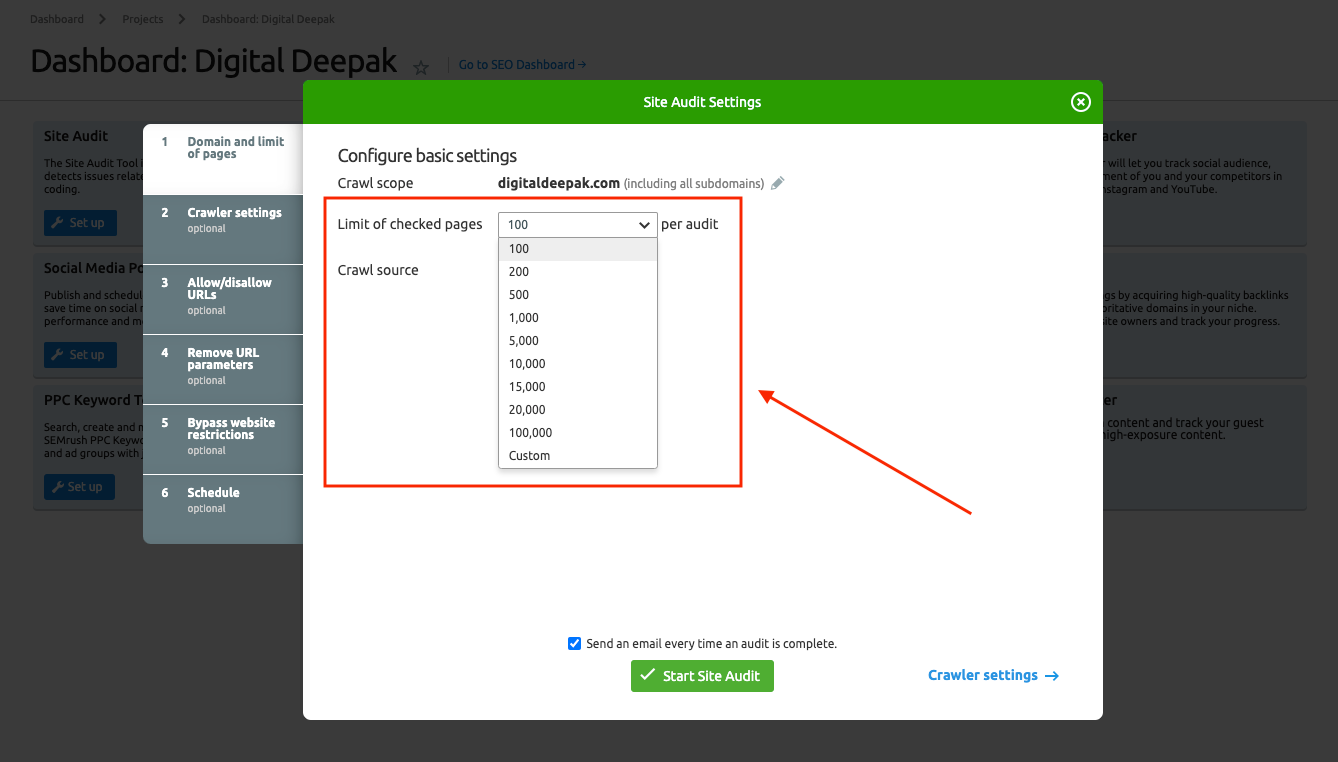Uncheck the email notification checkbox
This screenshot has height=762, width=1338.
[x=574, y=643]
